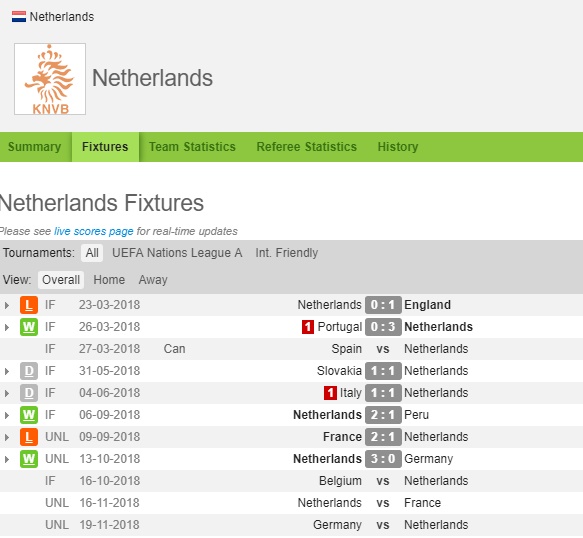583x538 pixels.
Task: Click the grey D badge for the Slovakia match
Action: (29, 371)
